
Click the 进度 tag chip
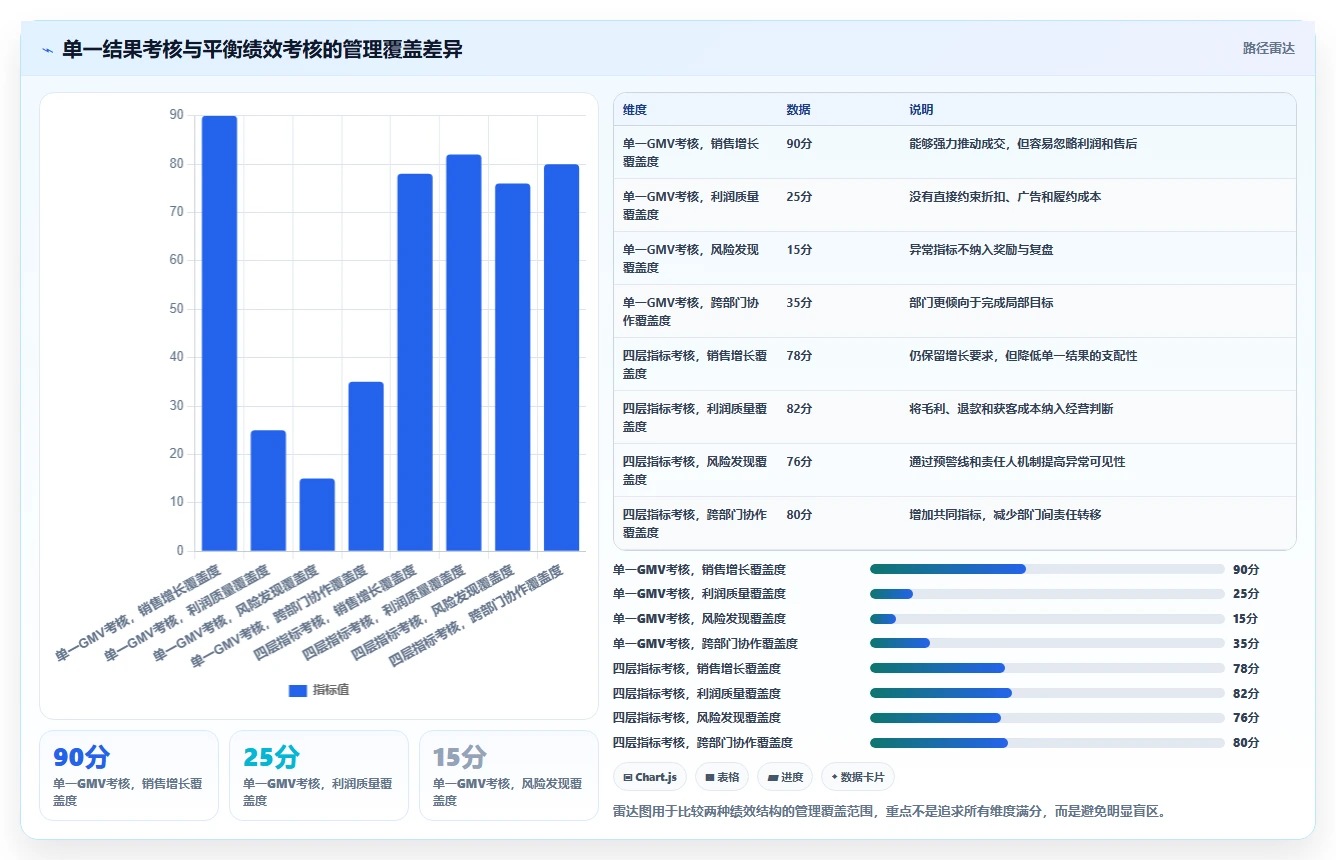point(785,777)
